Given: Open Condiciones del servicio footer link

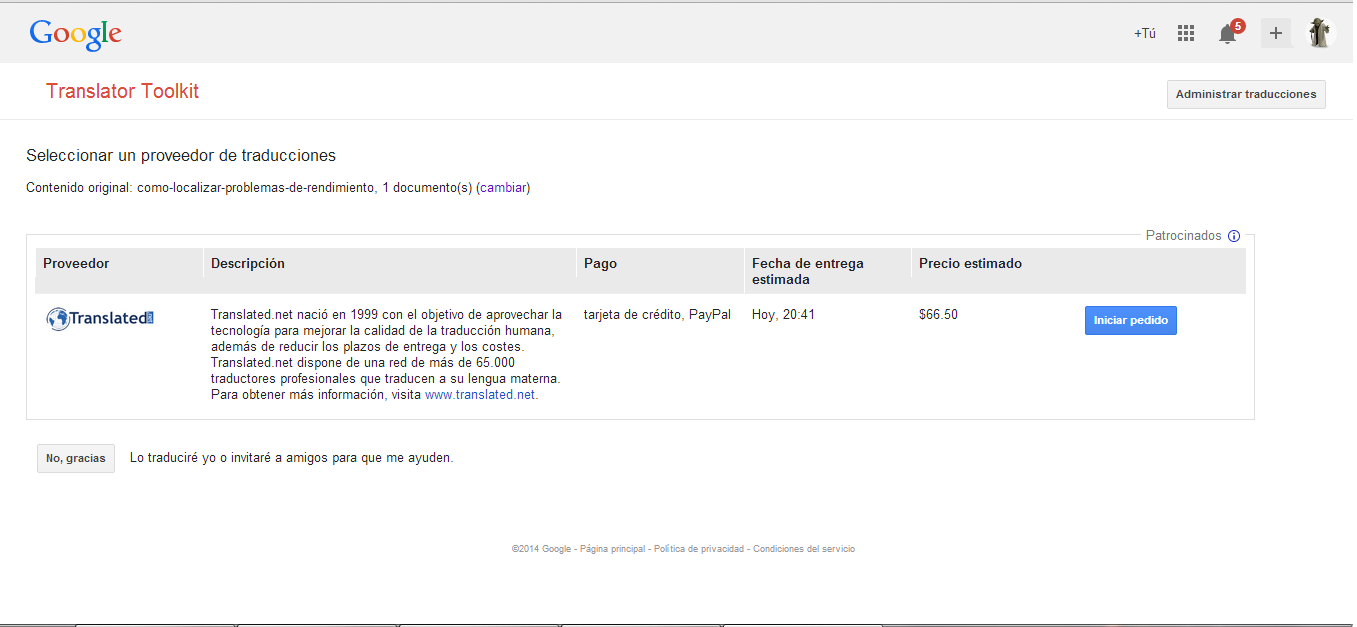Looking at the screenshot, I should pos(804,549).
